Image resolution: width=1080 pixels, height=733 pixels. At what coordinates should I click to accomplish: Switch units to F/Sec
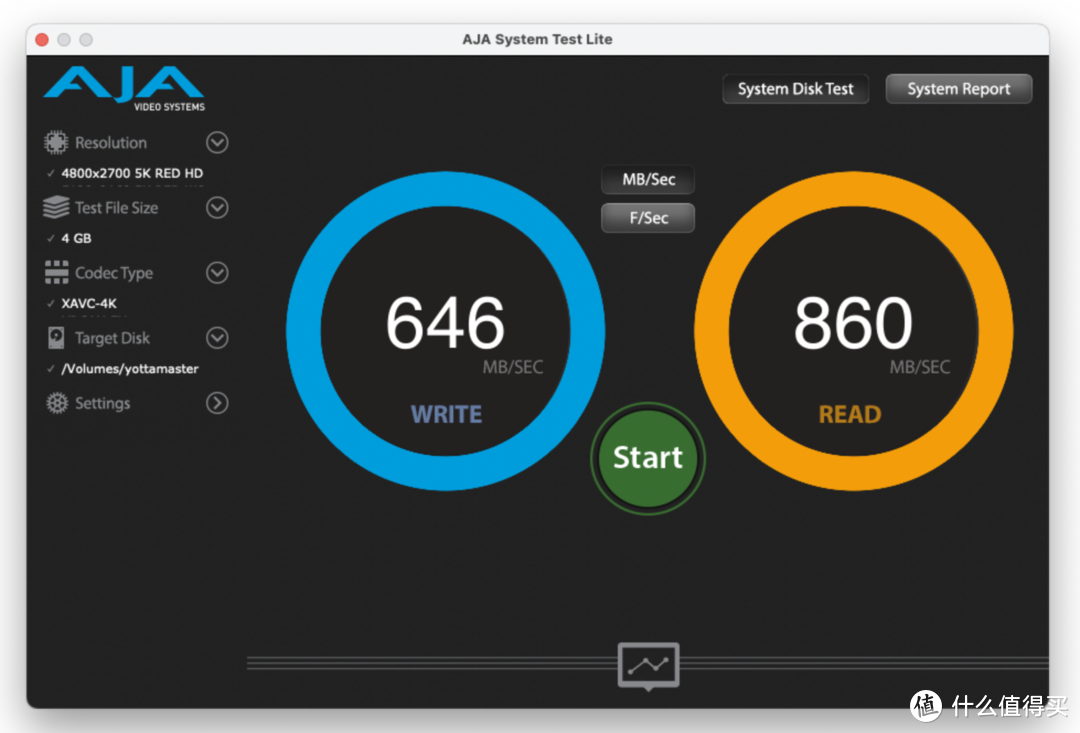648,218
